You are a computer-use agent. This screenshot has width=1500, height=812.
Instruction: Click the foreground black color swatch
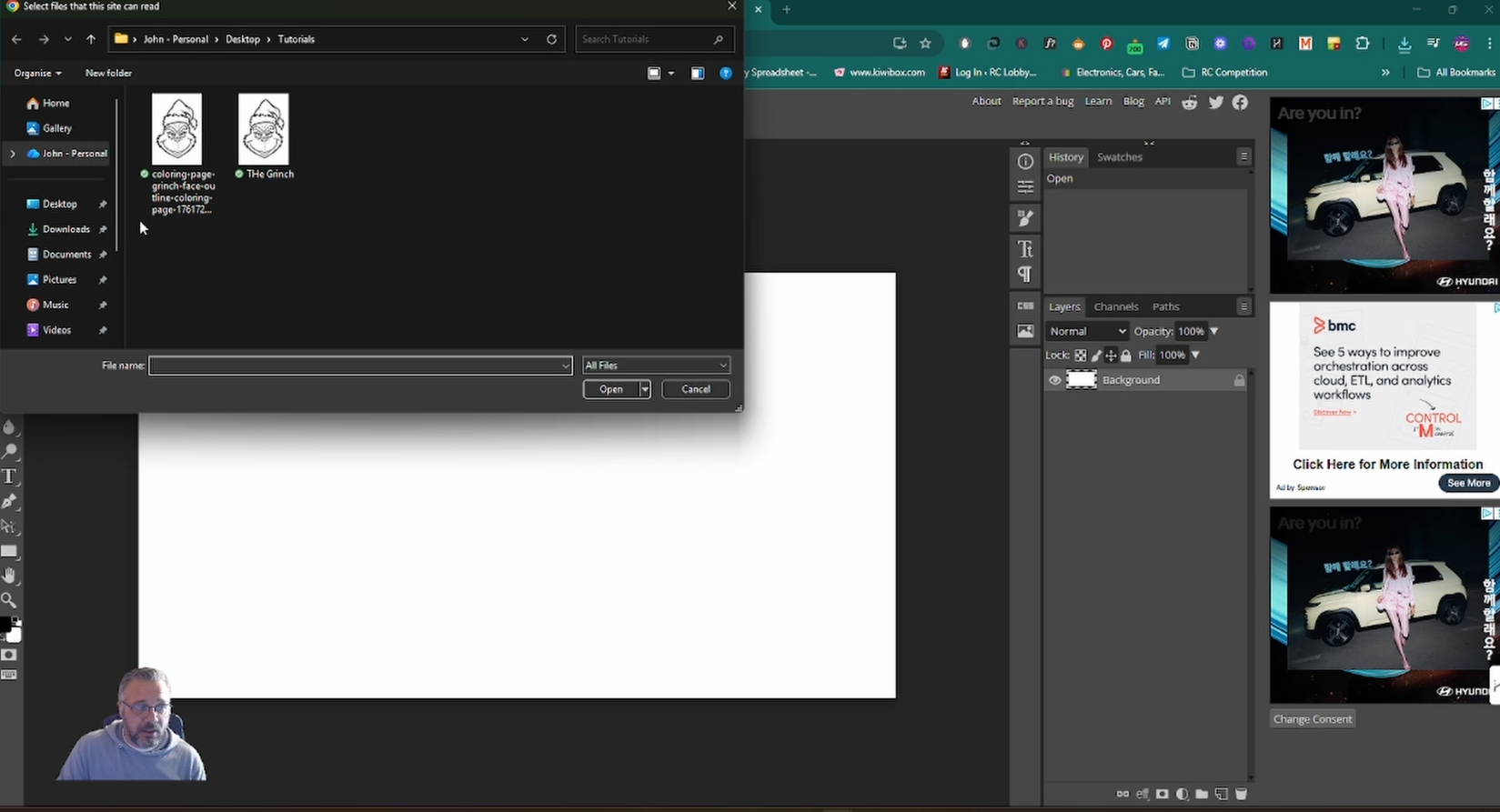[x=5, y=625]
